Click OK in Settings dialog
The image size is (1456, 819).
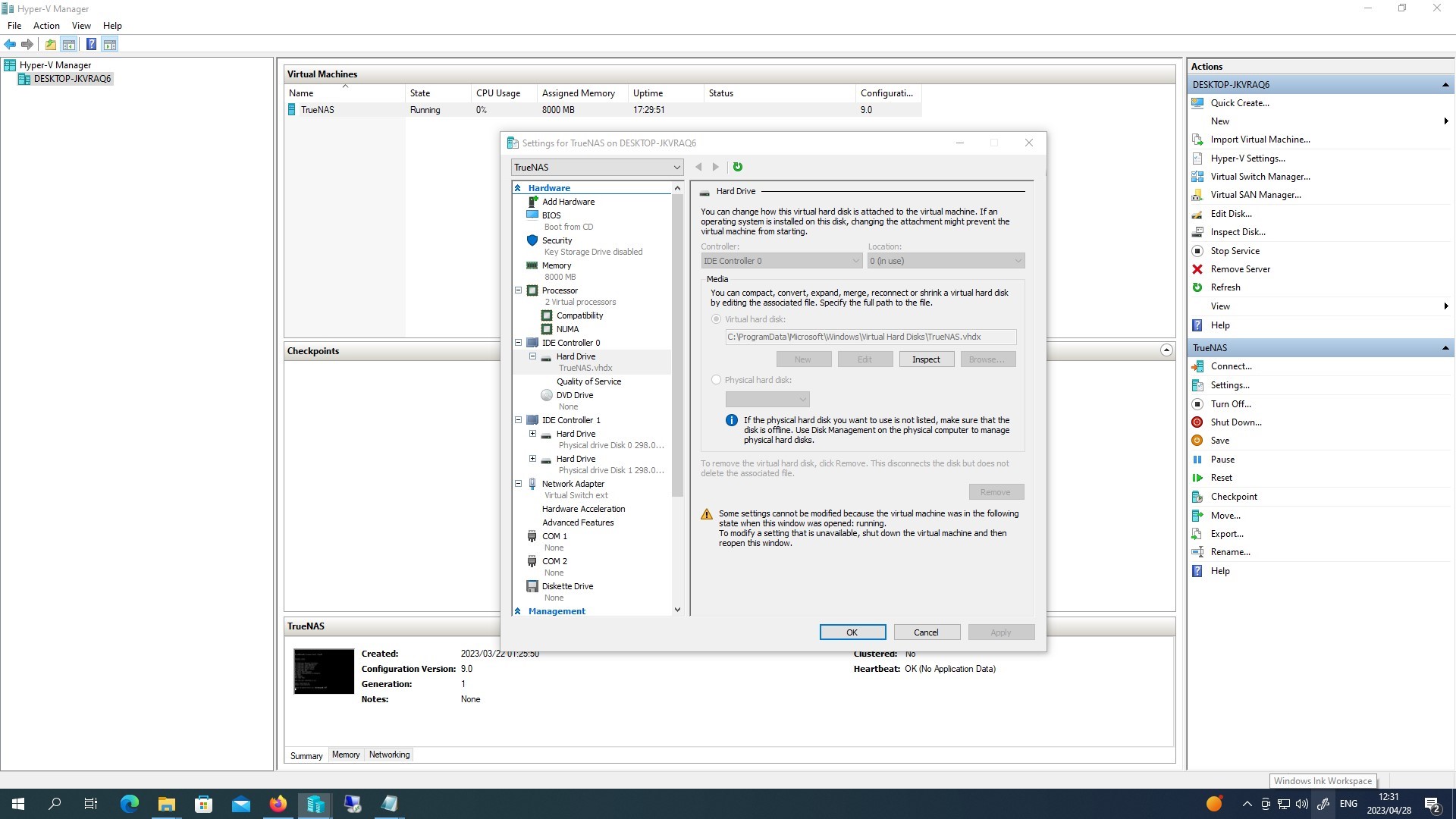pos(852,632)
